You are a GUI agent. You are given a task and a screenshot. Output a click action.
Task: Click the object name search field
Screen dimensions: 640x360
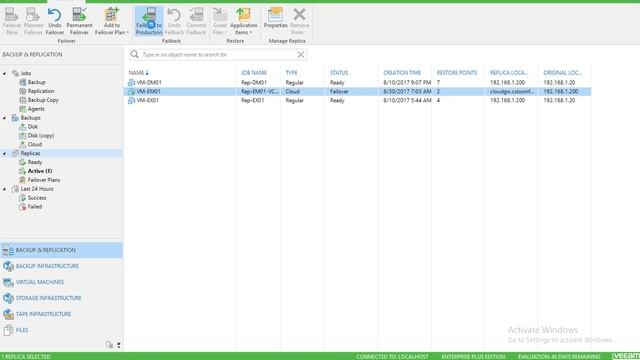218,54
